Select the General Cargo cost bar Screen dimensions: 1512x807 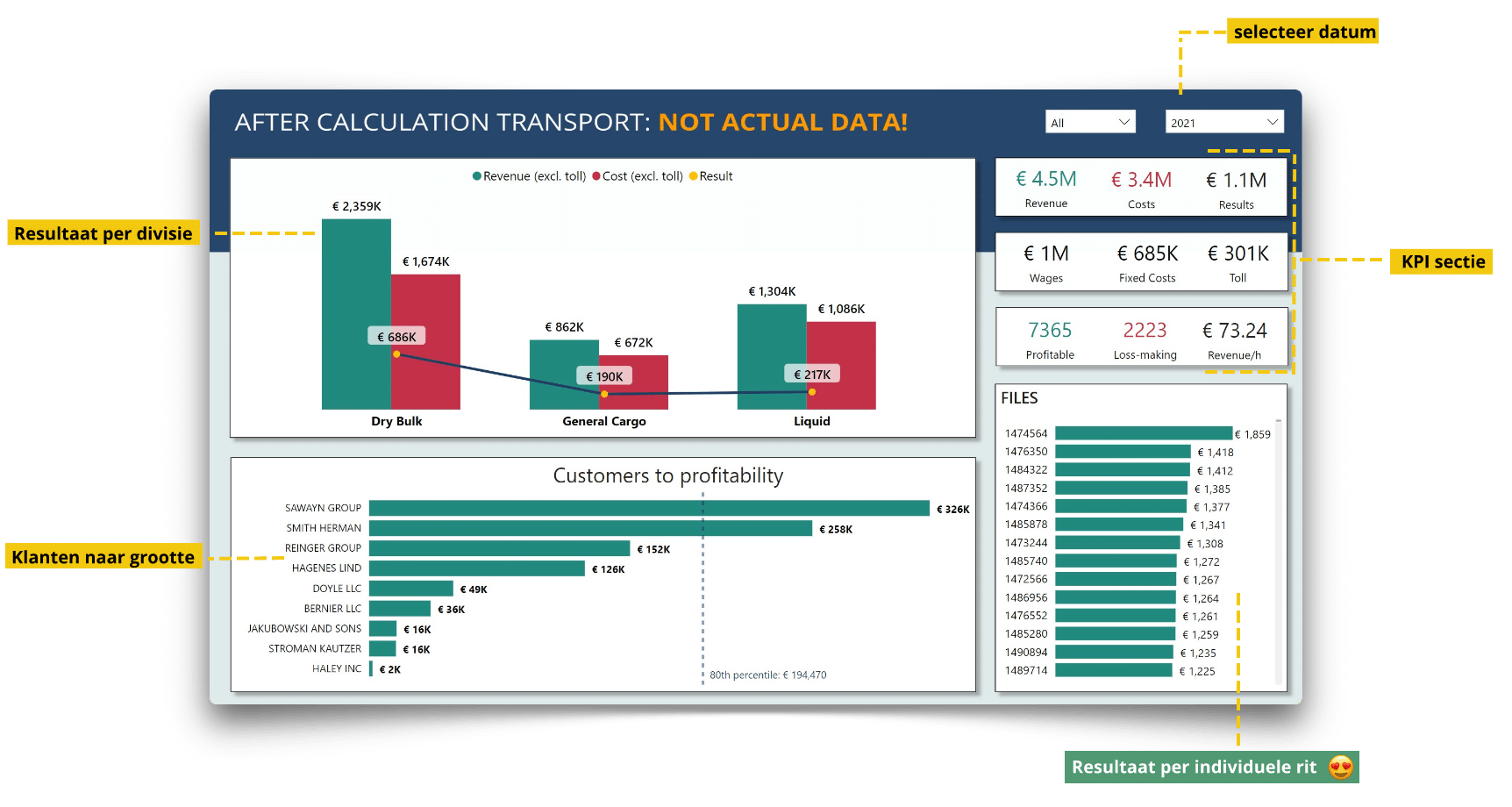click(633, 382)
